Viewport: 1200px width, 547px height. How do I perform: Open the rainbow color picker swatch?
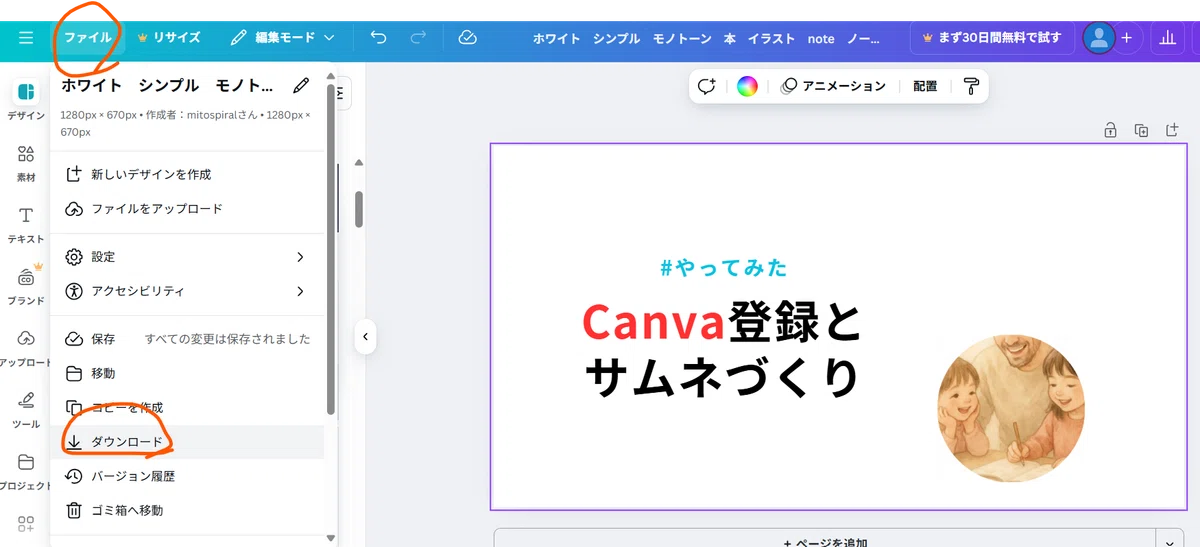tap(747, 86)
